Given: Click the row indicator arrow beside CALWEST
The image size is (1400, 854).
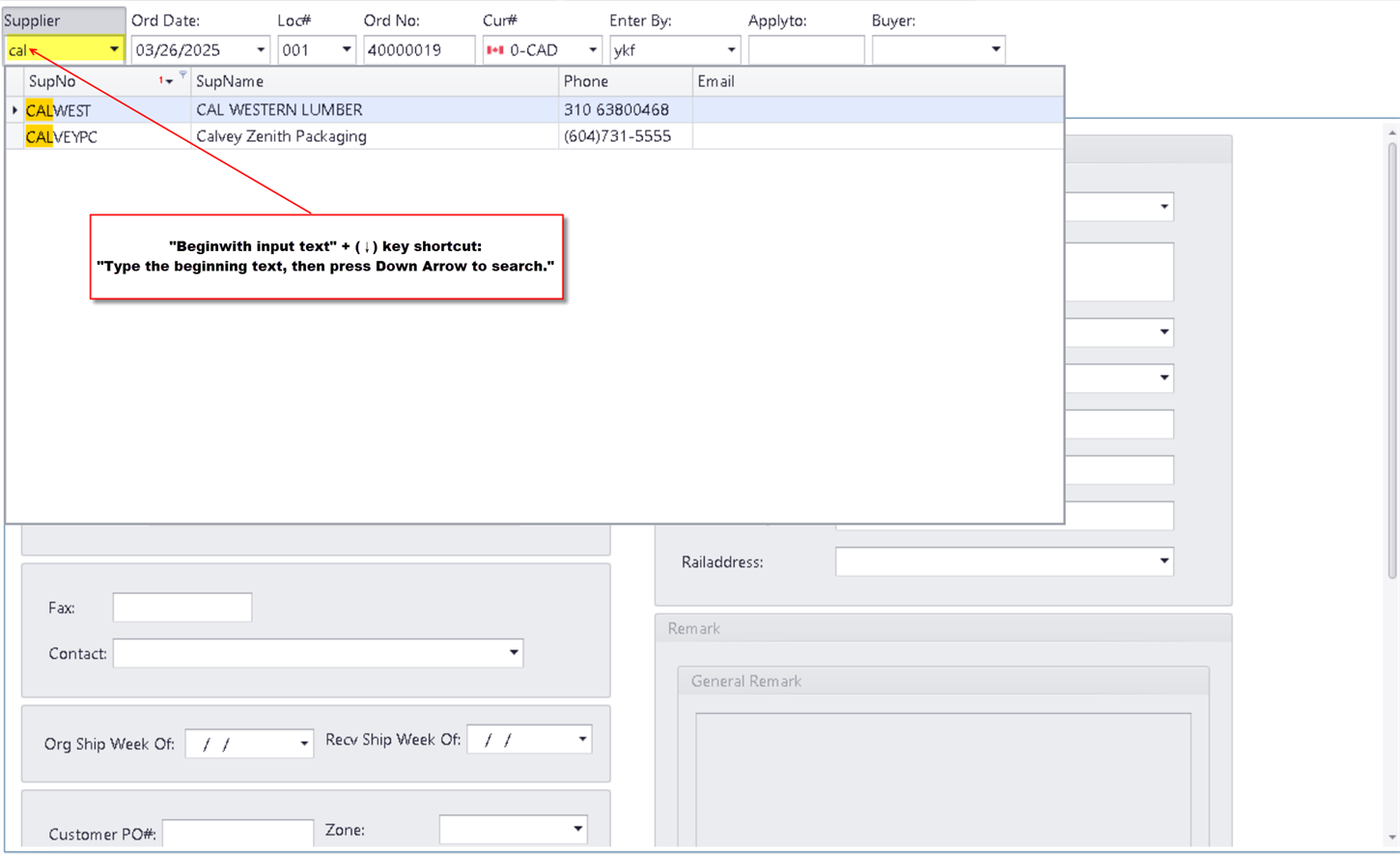Looking at the screenshot, I should (x=14, y=110).
